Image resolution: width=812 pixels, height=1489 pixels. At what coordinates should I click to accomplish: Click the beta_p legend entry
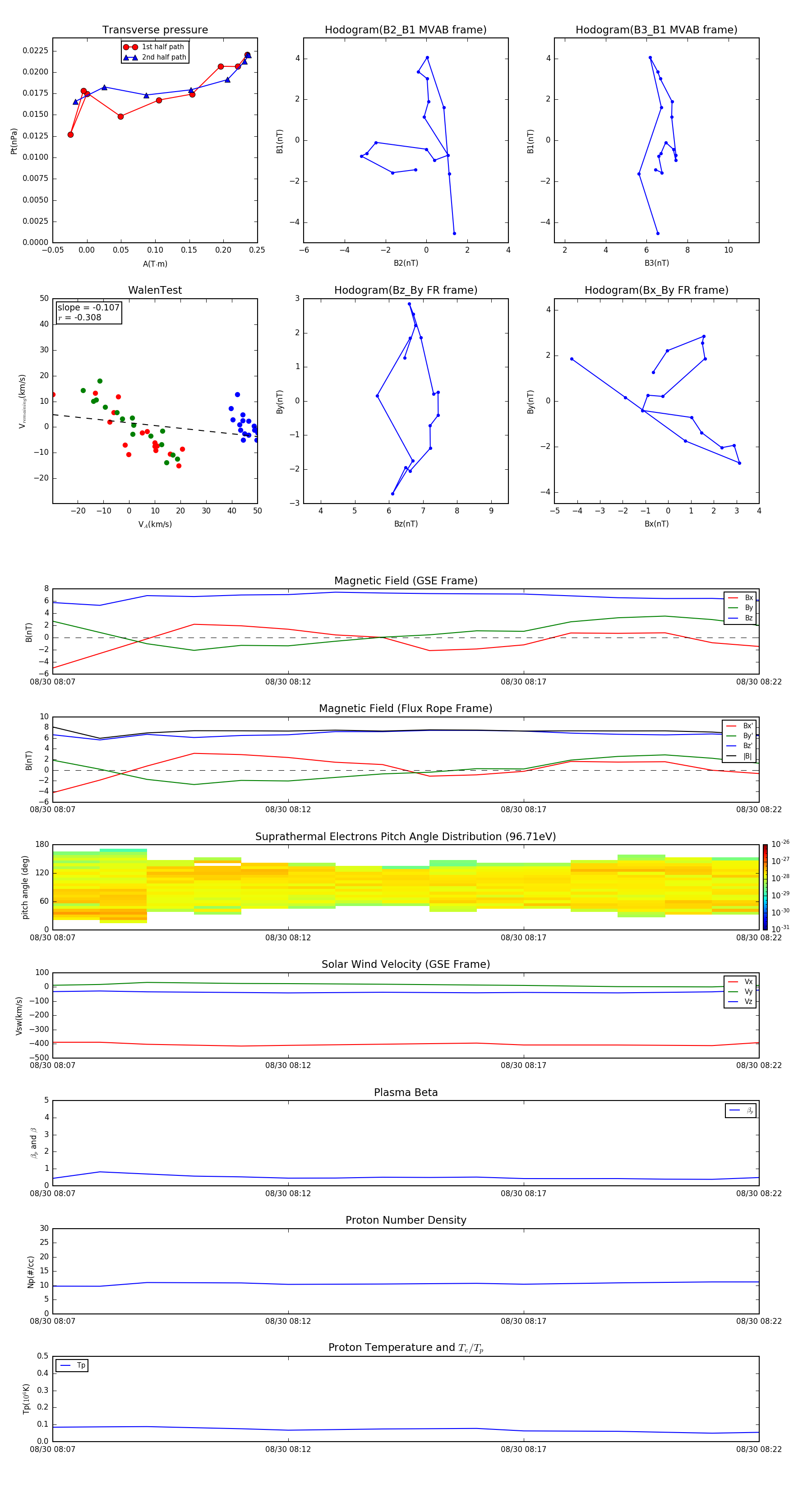click(741, 1110)
